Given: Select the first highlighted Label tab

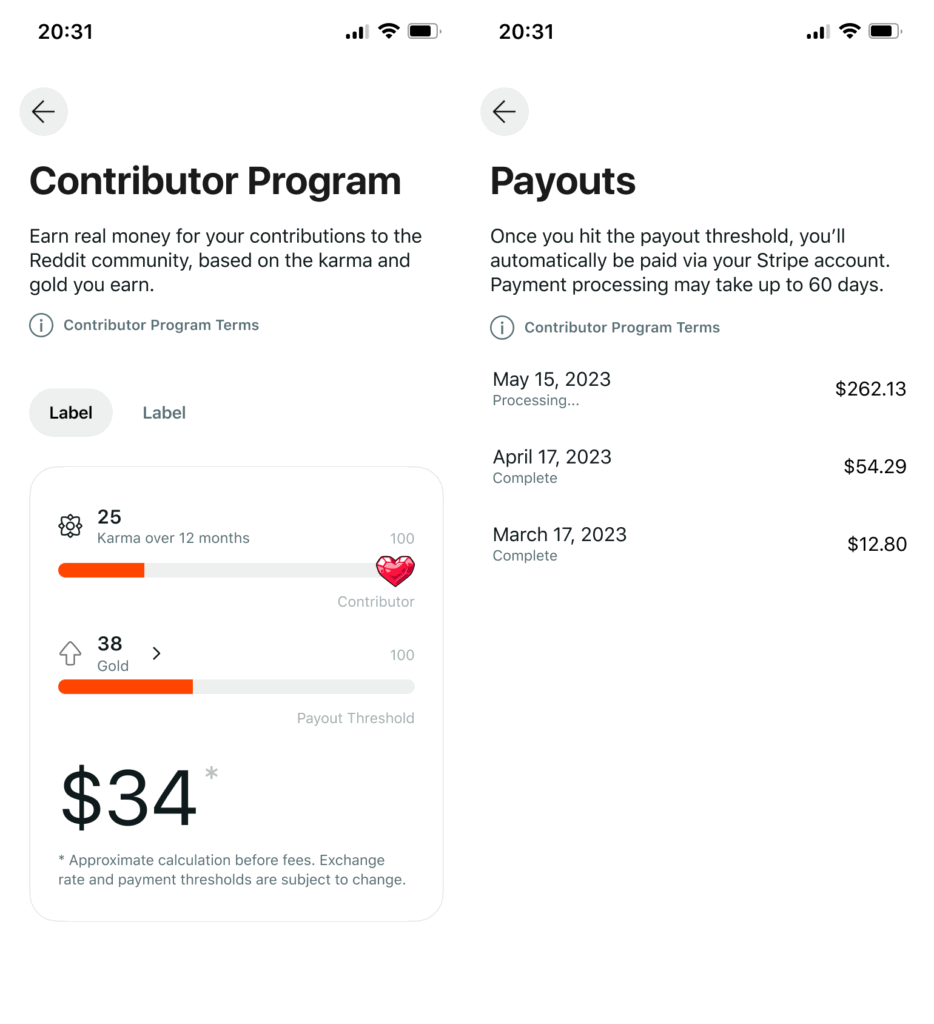Looking at the screenshot, I should (x=71, y=413).
